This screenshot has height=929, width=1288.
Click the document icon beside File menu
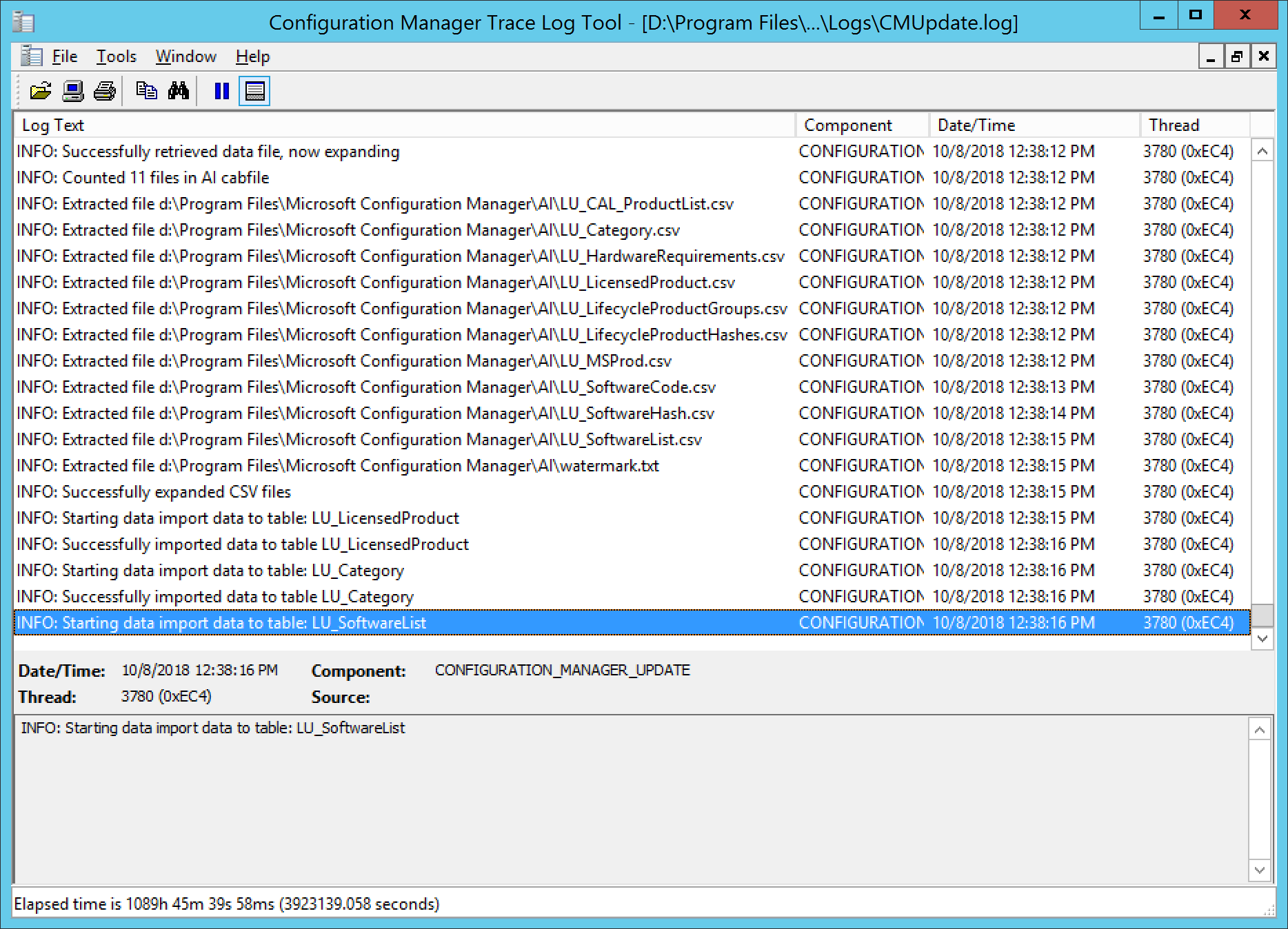(x=31, y=56)
